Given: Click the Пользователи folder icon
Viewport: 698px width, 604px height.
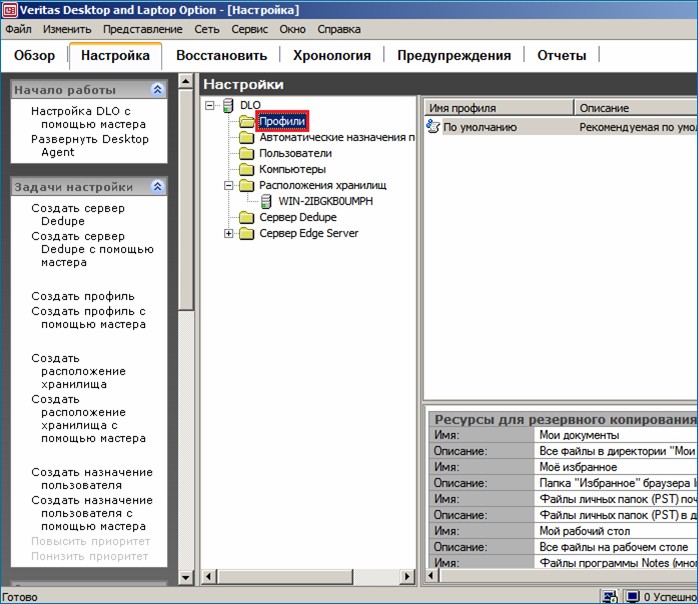Looking at the screenshot, I should 247,153.
